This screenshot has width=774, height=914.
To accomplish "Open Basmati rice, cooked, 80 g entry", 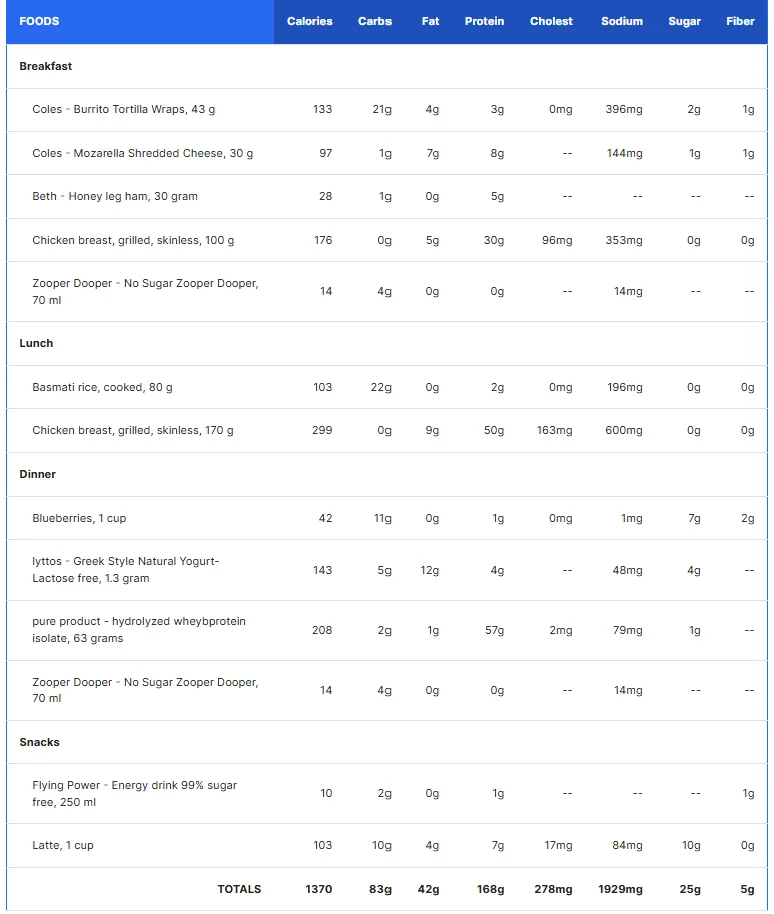I will click(x=103, y=387).
